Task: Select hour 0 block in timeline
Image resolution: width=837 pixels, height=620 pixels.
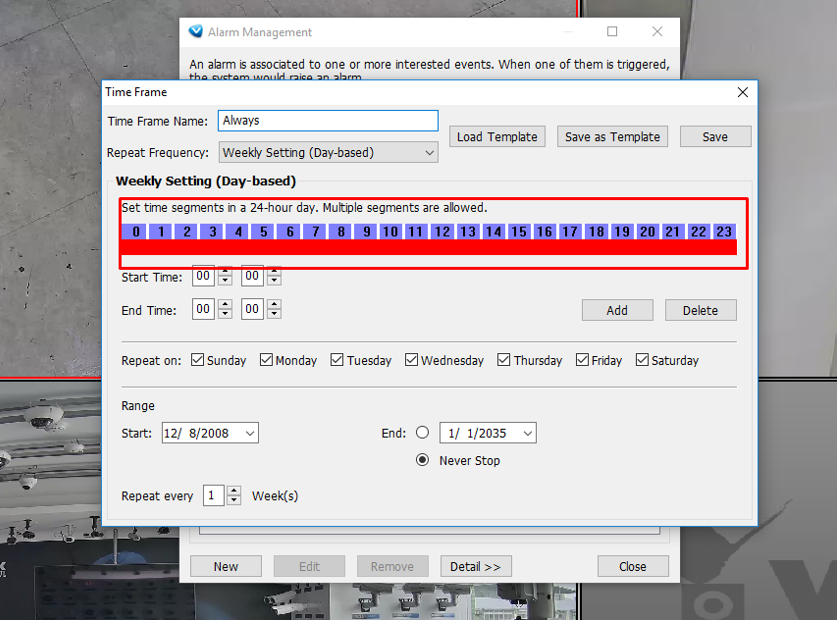Action: pyautogui.click(x=136, y=231)
